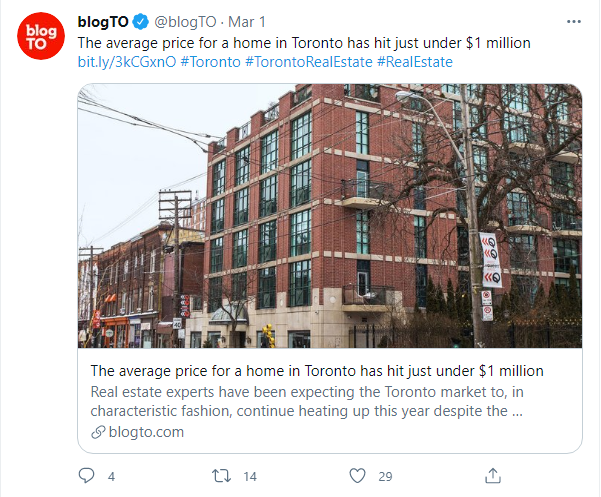
Task: Click the verified badge next to blogTO
Action: (x=140, y=22)
